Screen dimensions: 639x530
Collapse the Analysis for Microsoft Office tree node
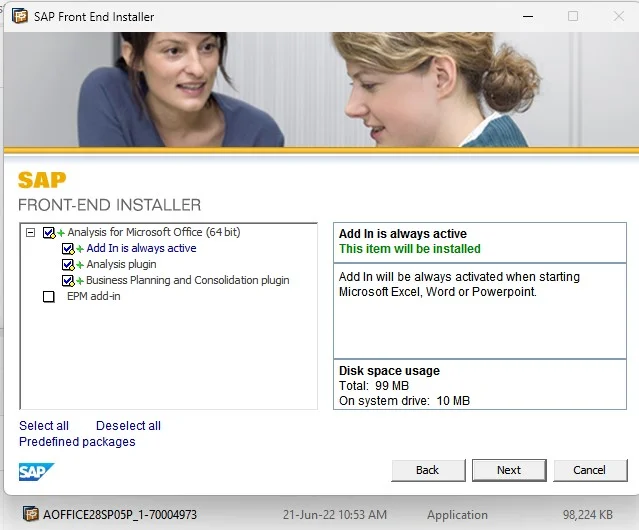31,233
